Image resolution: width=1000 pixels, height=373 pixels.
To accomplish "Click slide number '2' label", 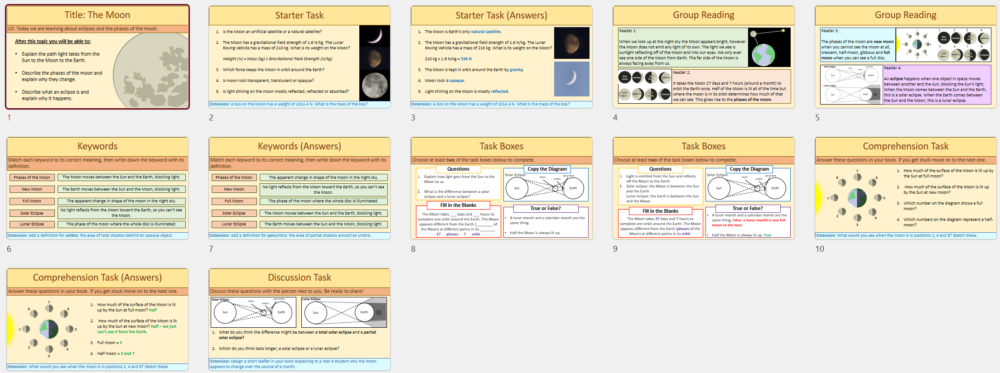I will point(211,117).
